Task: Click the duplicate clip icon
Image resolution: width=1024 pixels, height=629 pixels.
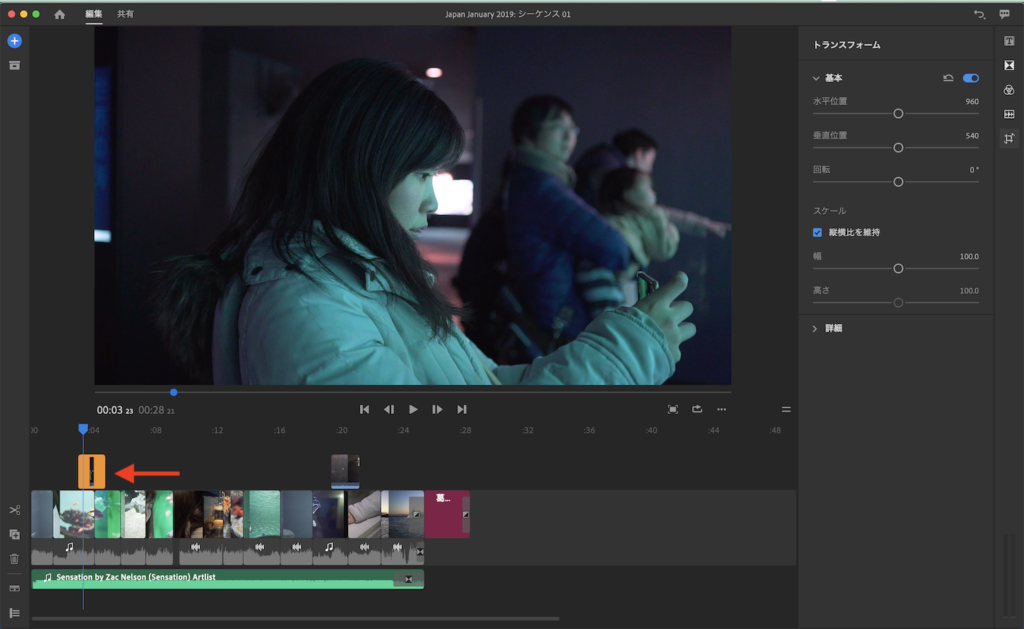Action: click(14, 535)
